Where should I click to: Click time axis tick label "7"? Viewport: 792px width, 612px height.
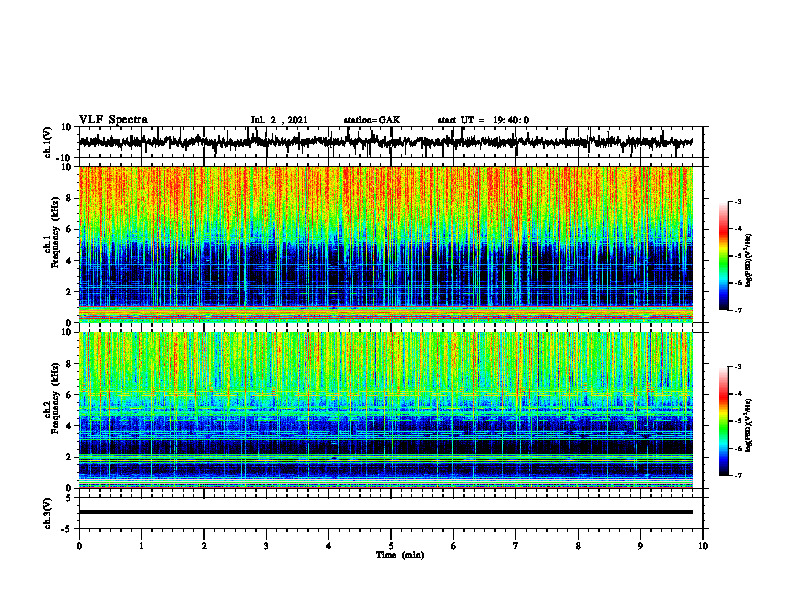click(516, 546)
